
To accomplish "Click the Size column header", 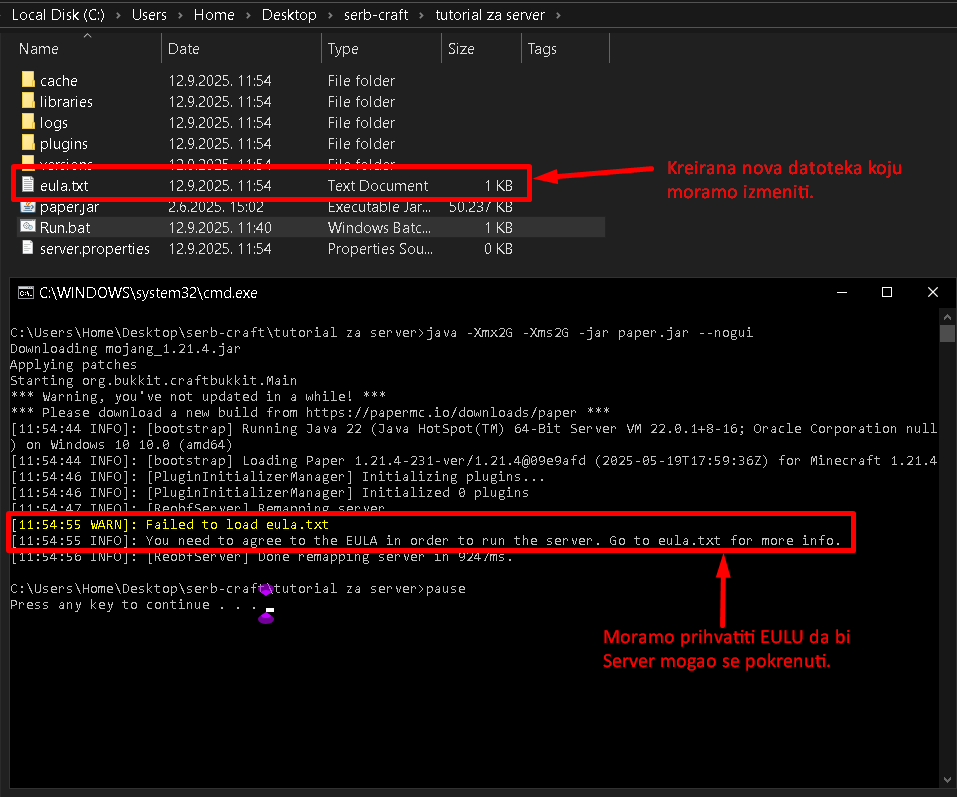I will (x=461, y=49).
